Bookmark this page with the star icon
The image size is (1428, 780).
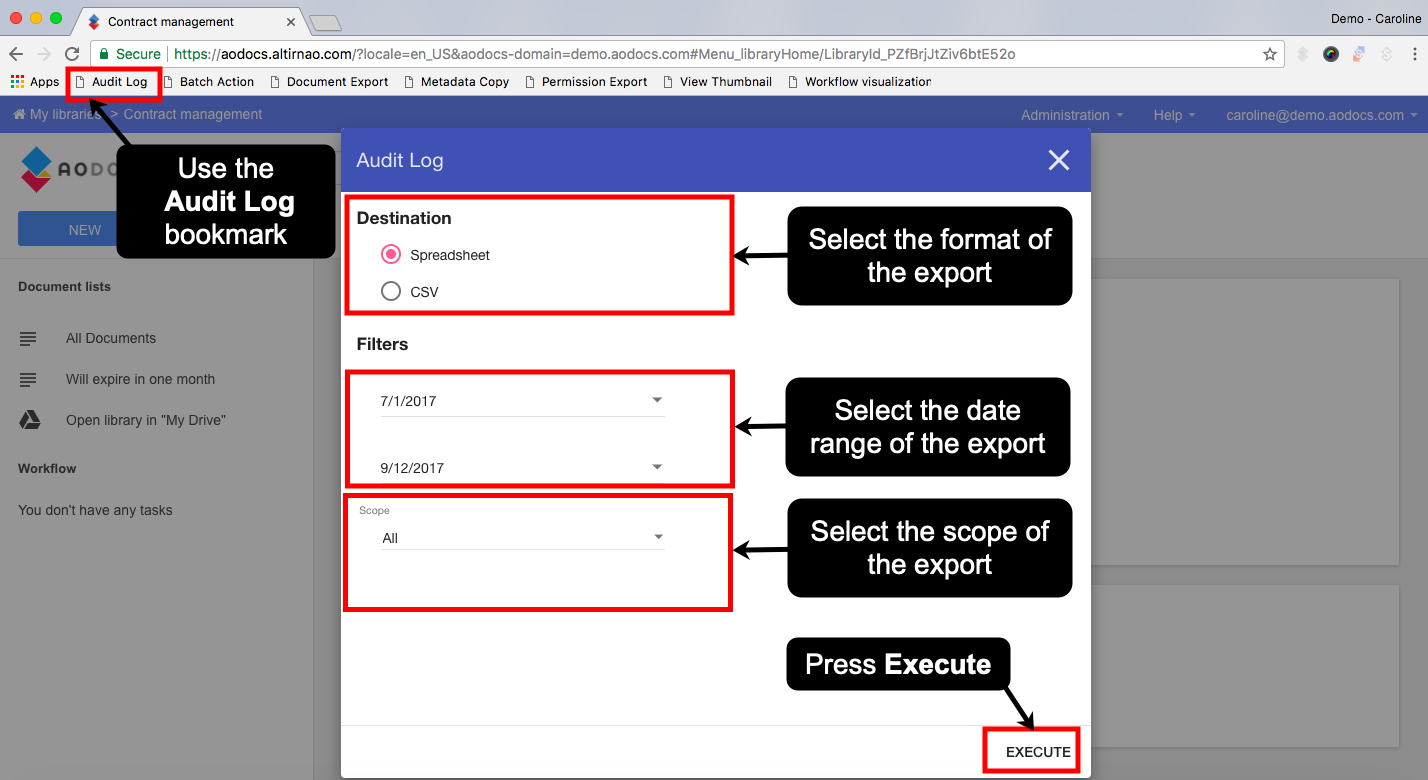[x=1270, y=54]
